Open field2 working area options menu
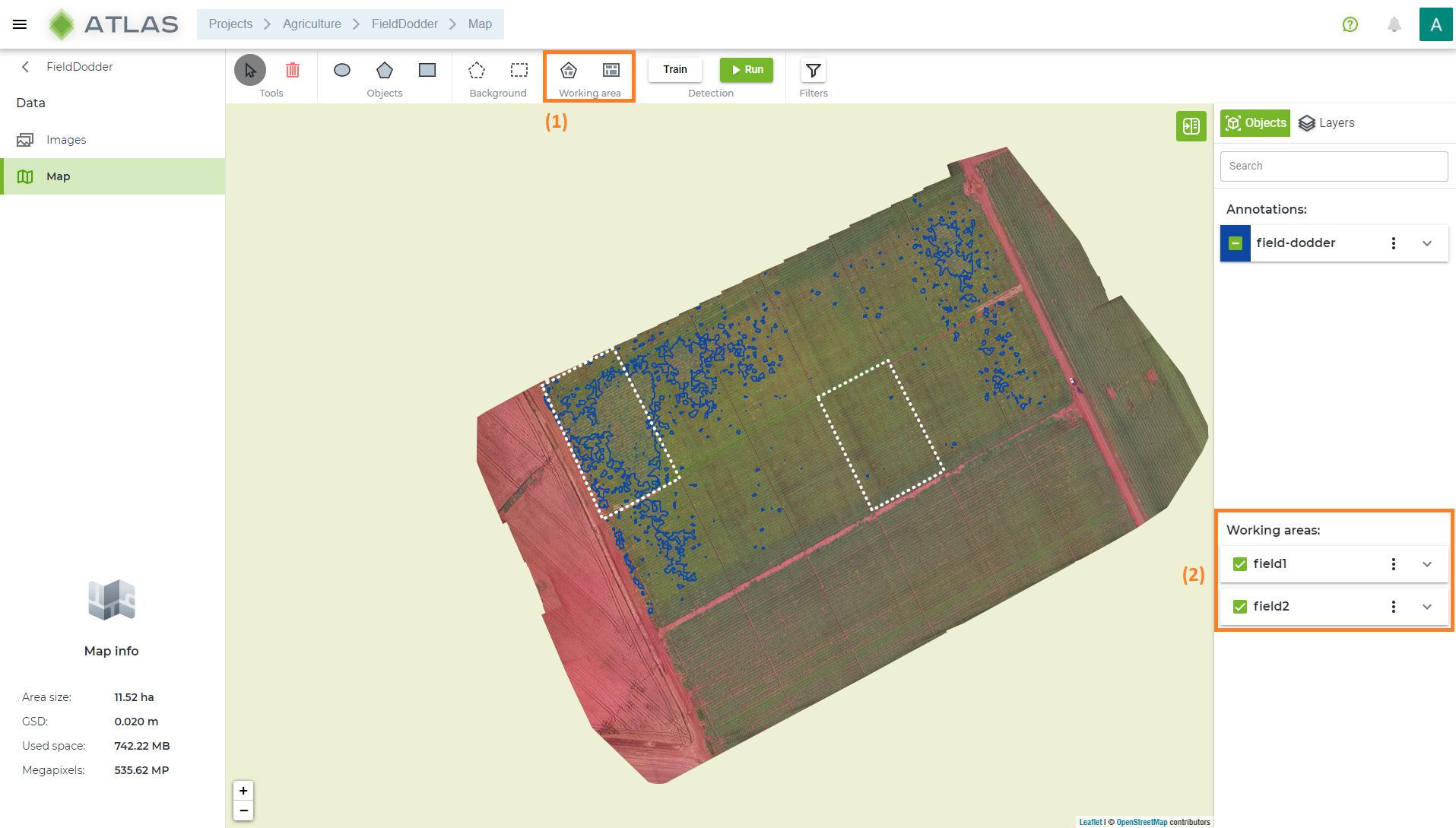The image size is (1456, 828). [x=1394, y=607]
